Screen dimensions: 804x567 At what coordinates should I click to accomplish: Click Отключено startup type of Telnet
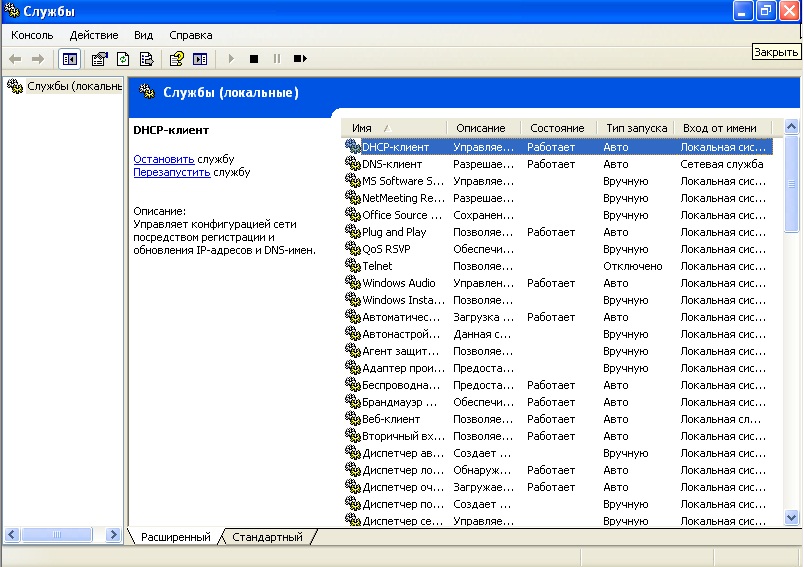633,266
